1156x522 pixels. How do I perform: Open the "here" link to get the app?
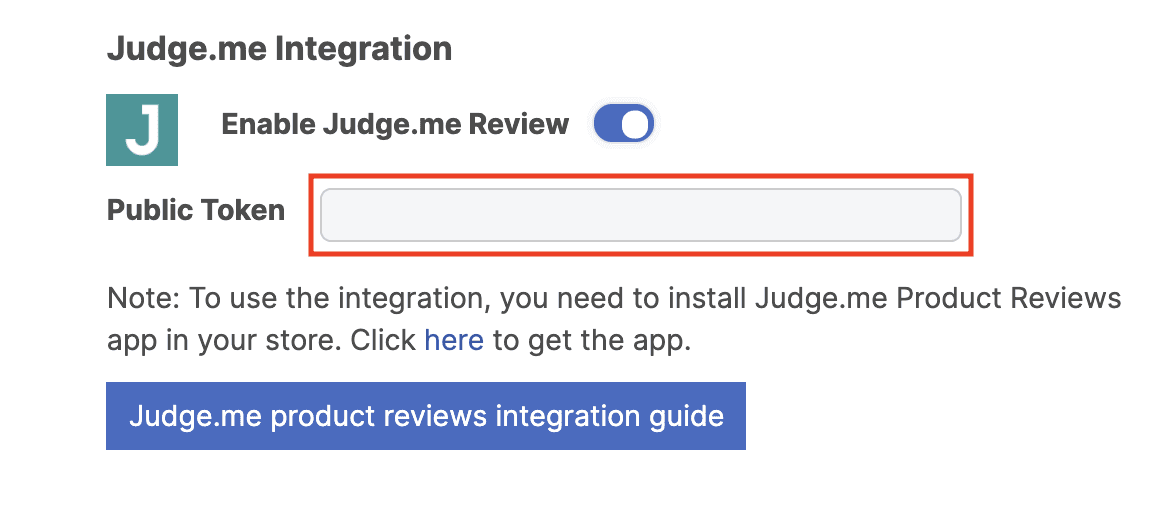pos(454,340)
